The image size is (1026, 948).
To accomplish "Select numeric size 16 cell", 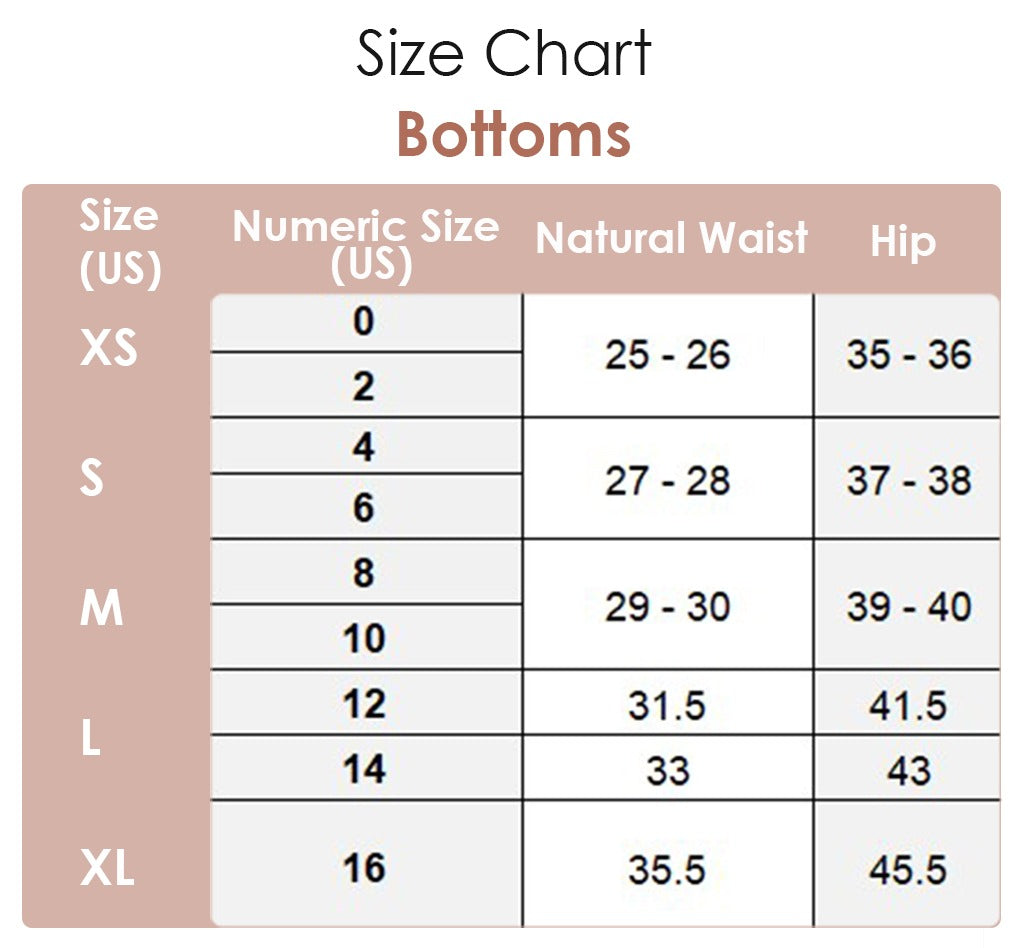I will [x=364, y=867].
